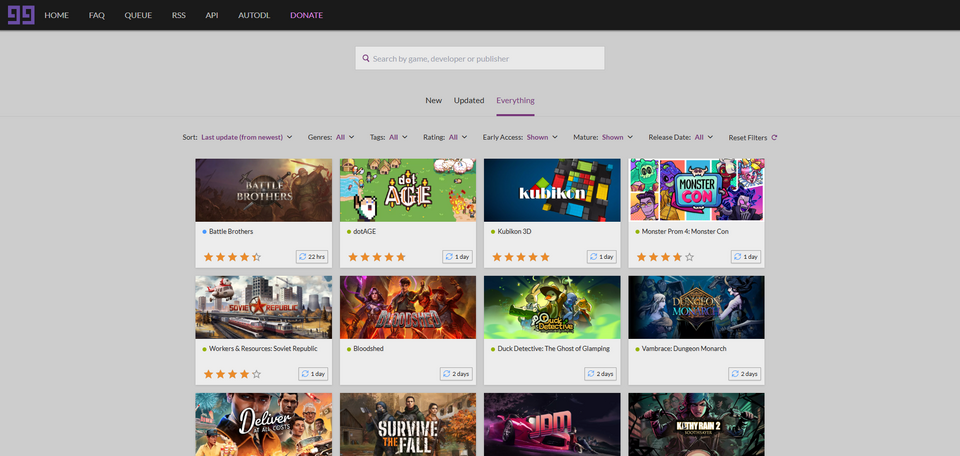Open the Deliver At All Costs cover image
Screen dimensions: 960x456
click(264, 424)
